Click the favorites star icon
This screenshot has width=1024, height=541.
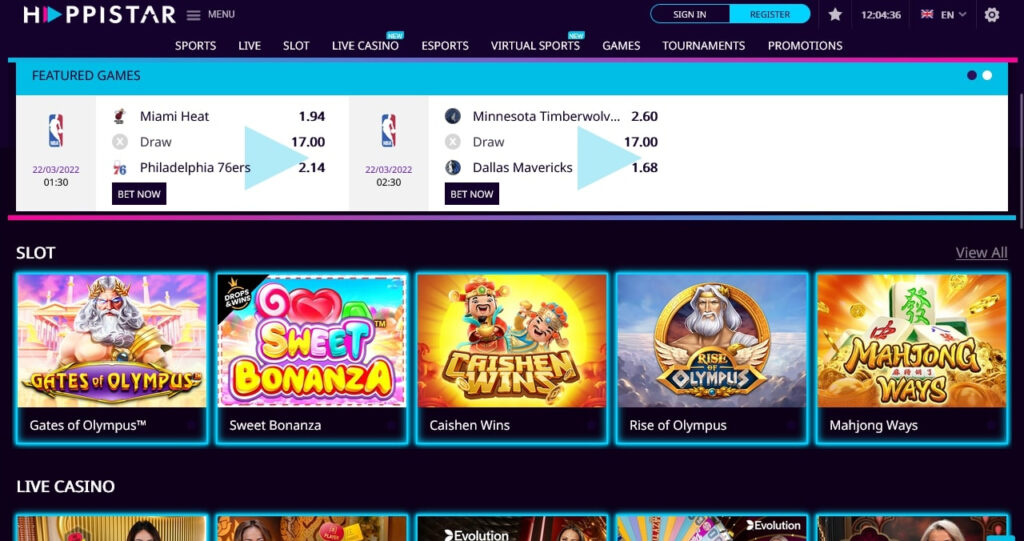(835, 14)
